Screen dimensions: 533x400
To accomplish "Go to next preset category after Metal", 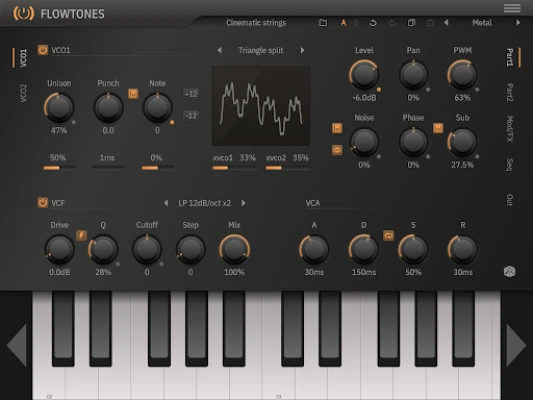I will pyautogui.click(x=518, y=23).
